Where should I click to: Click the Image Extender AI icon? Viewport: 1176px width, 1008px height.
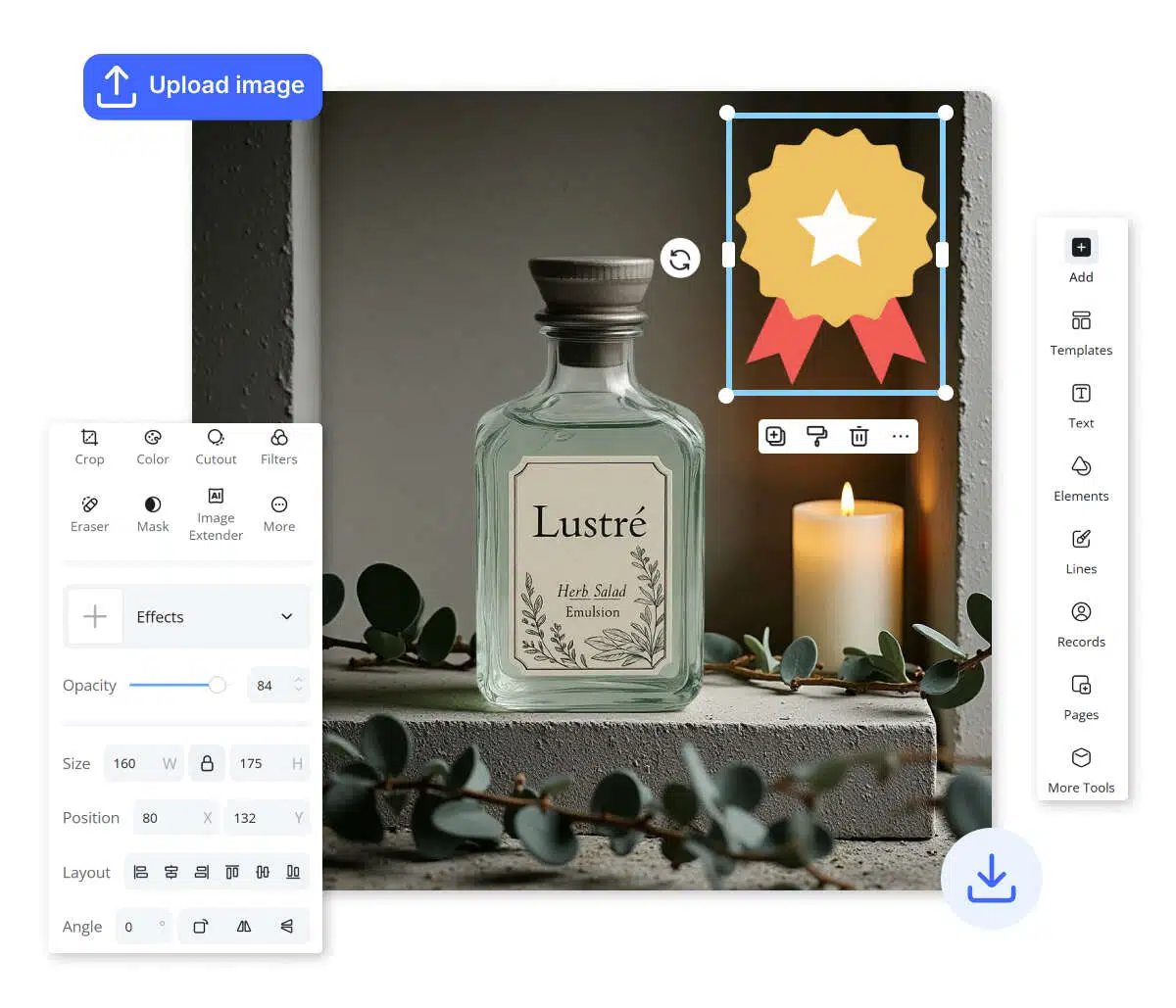click(216, 497)
